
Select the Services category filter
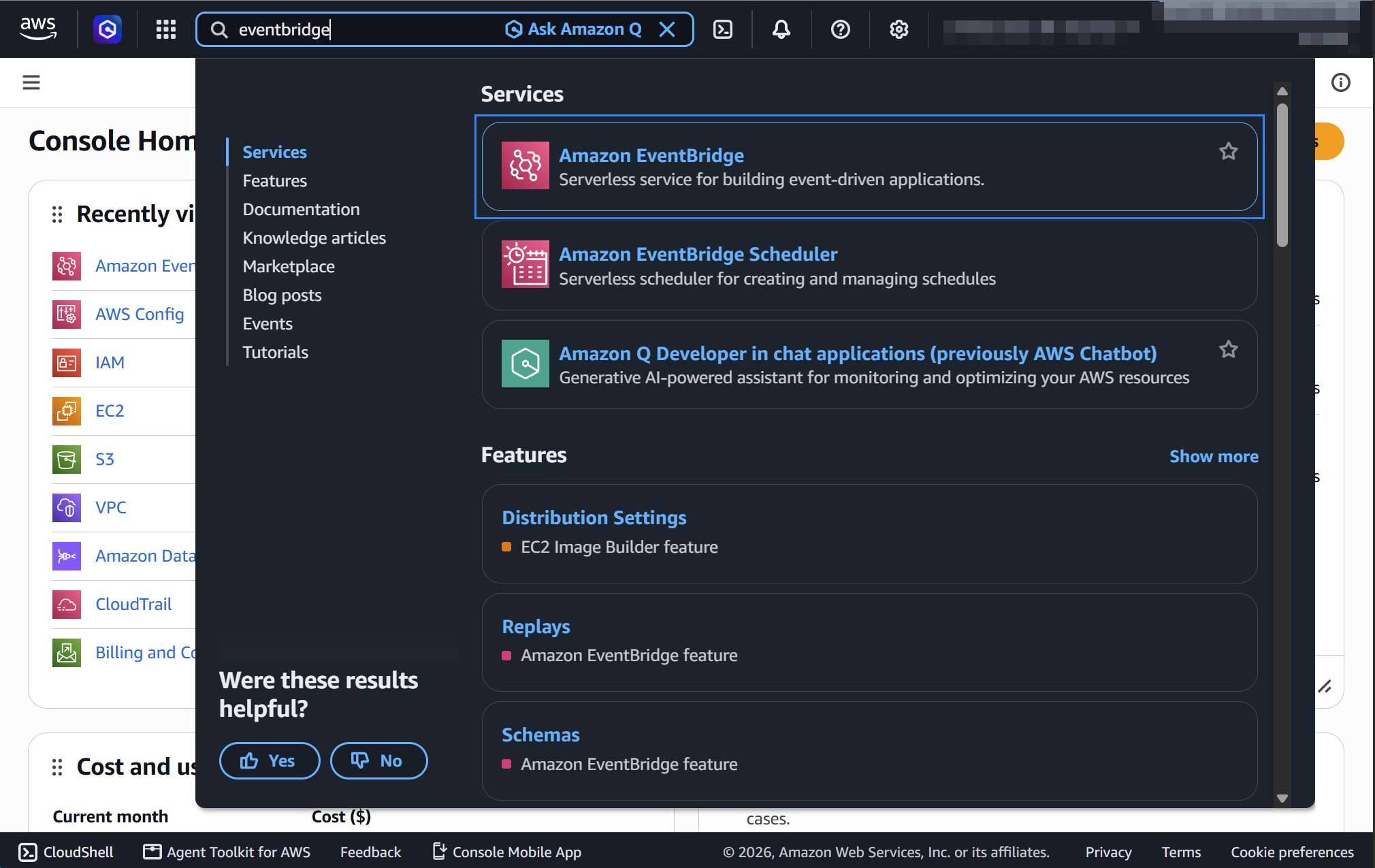point(275,152)
